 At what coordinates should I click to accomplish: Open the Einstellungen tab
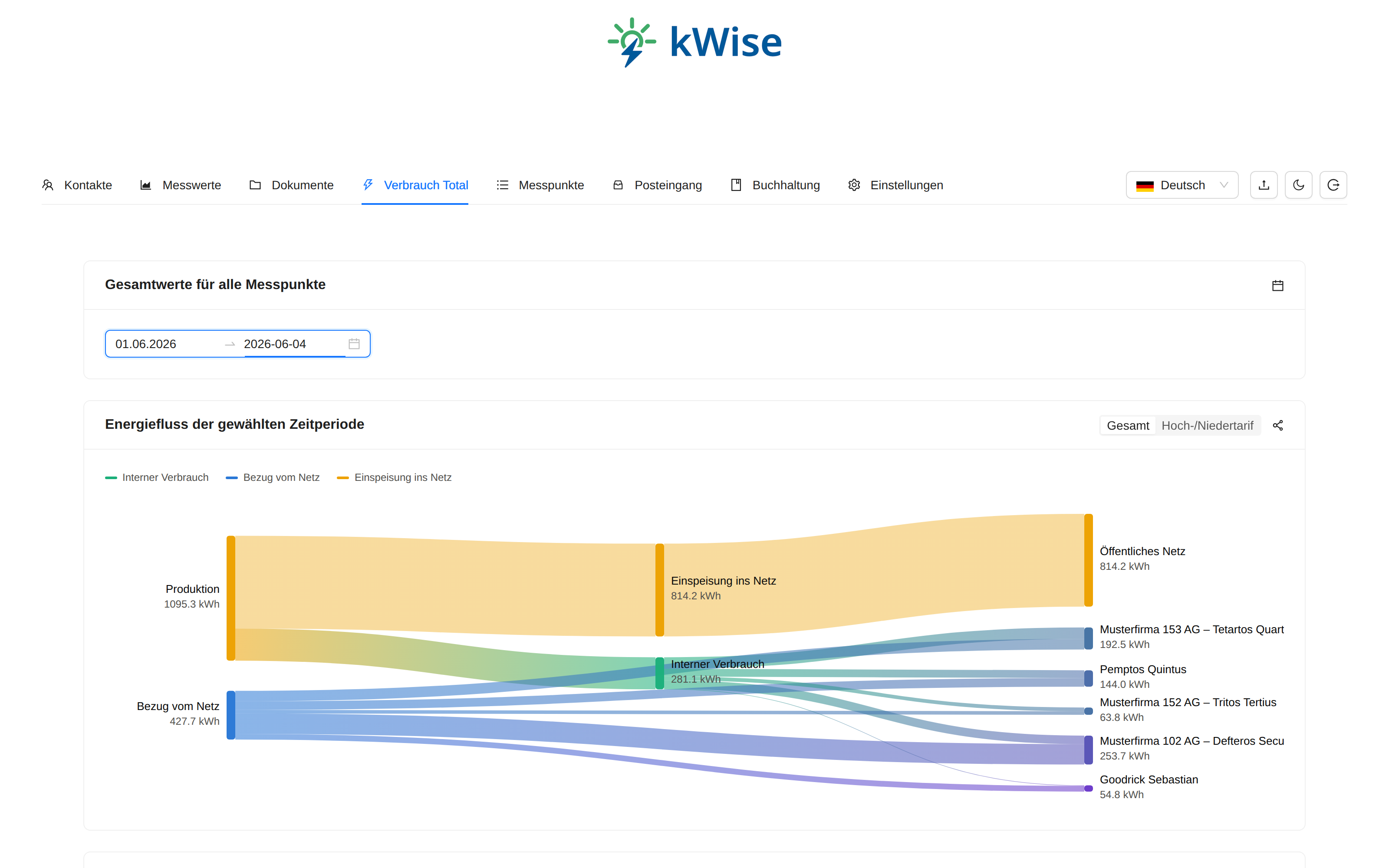895,185
